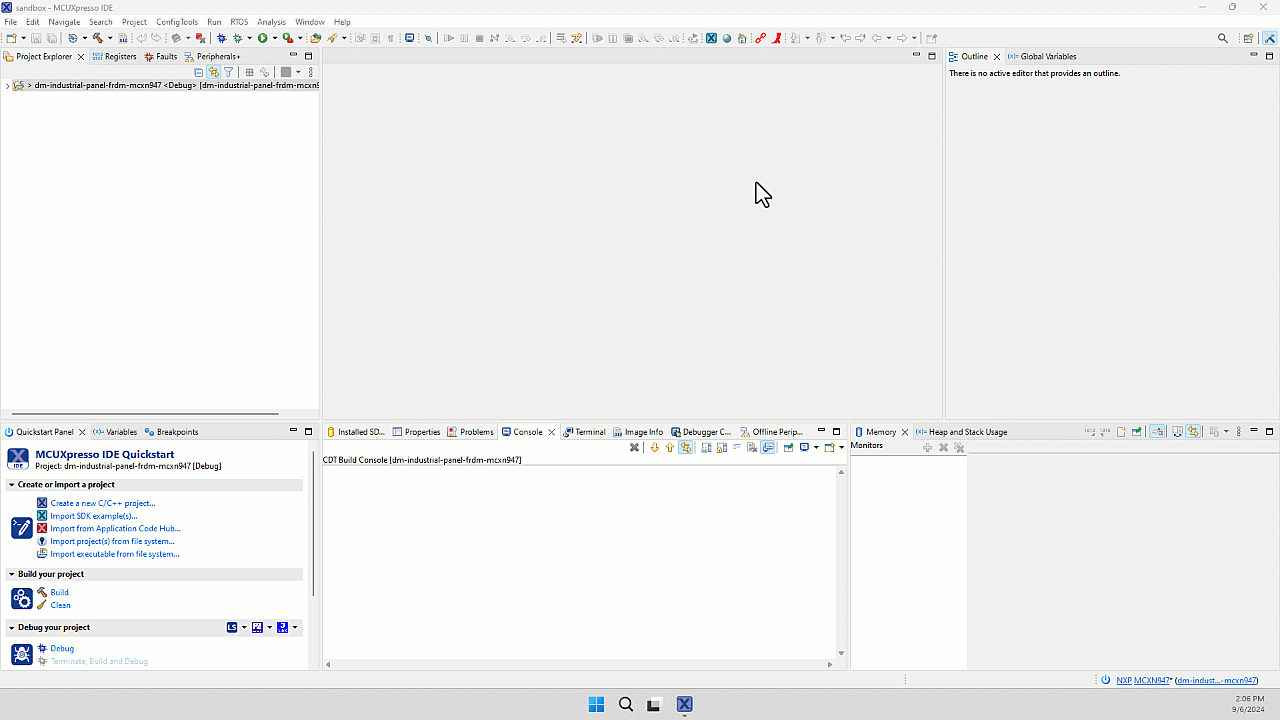Toggle Link with Editor in Project Explorer
Image resolution: width=1280 pixels, height=720 pixels.
[x=213, y=72]
